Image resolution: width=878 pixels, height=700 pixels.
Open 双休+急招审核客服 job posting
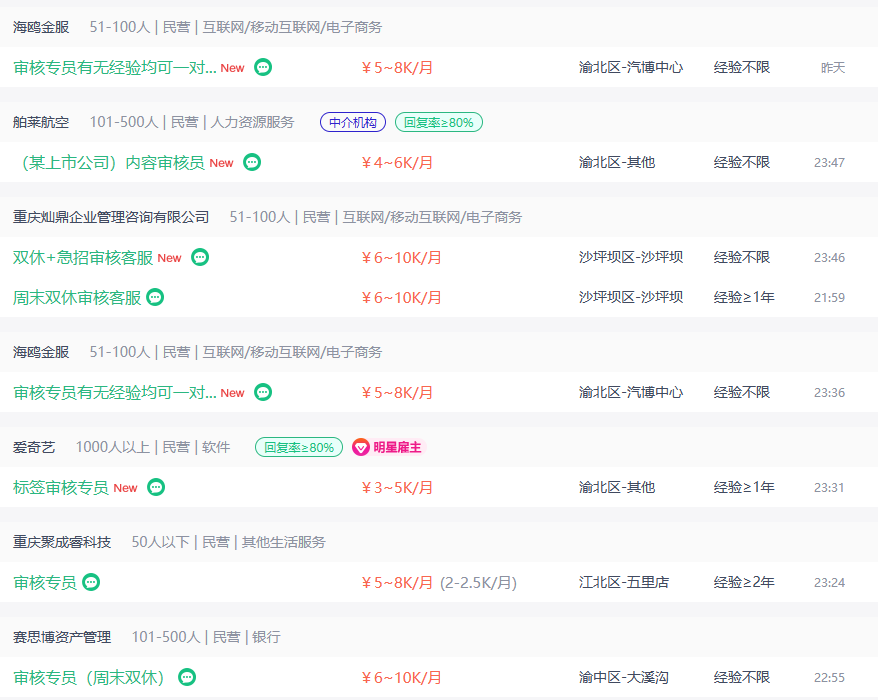tap(83, 257)
